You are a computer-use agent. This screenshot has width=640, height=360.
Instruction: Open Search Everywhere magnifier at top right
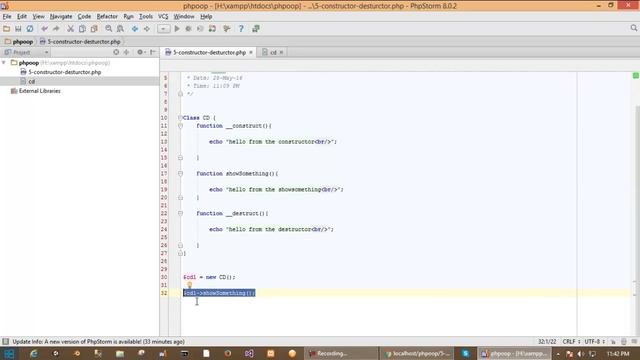pyautogui.click(x=633, y=28)
